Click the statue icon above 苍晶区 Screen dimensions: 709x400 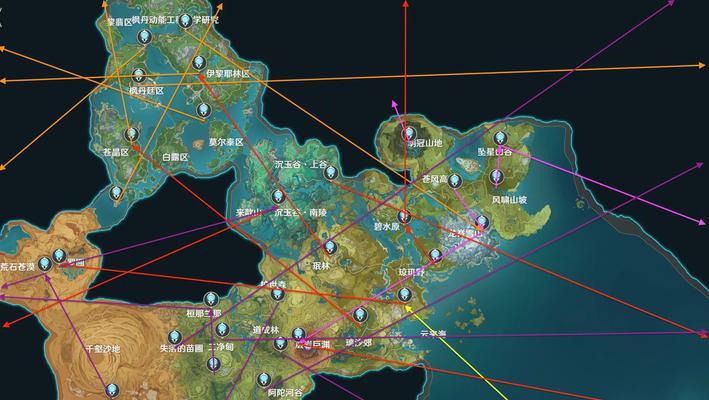132,134
